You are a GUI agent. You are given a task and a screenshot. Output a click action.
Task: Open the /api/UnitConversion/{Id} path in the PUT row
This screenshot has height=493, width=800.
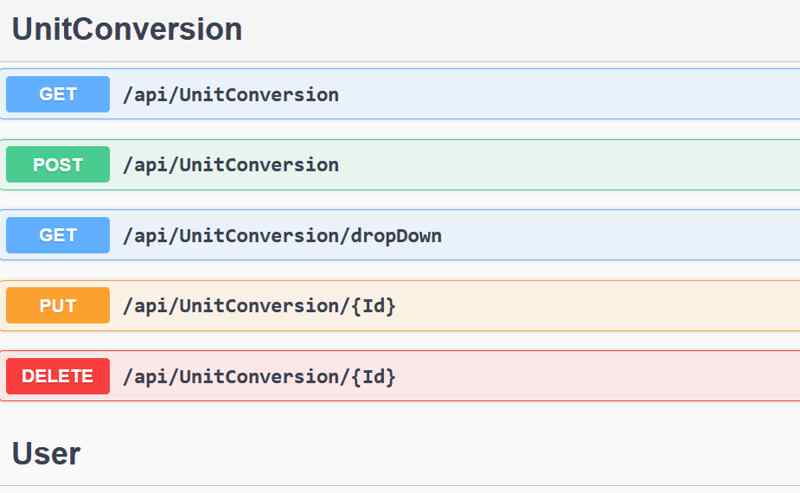[259, 306]
